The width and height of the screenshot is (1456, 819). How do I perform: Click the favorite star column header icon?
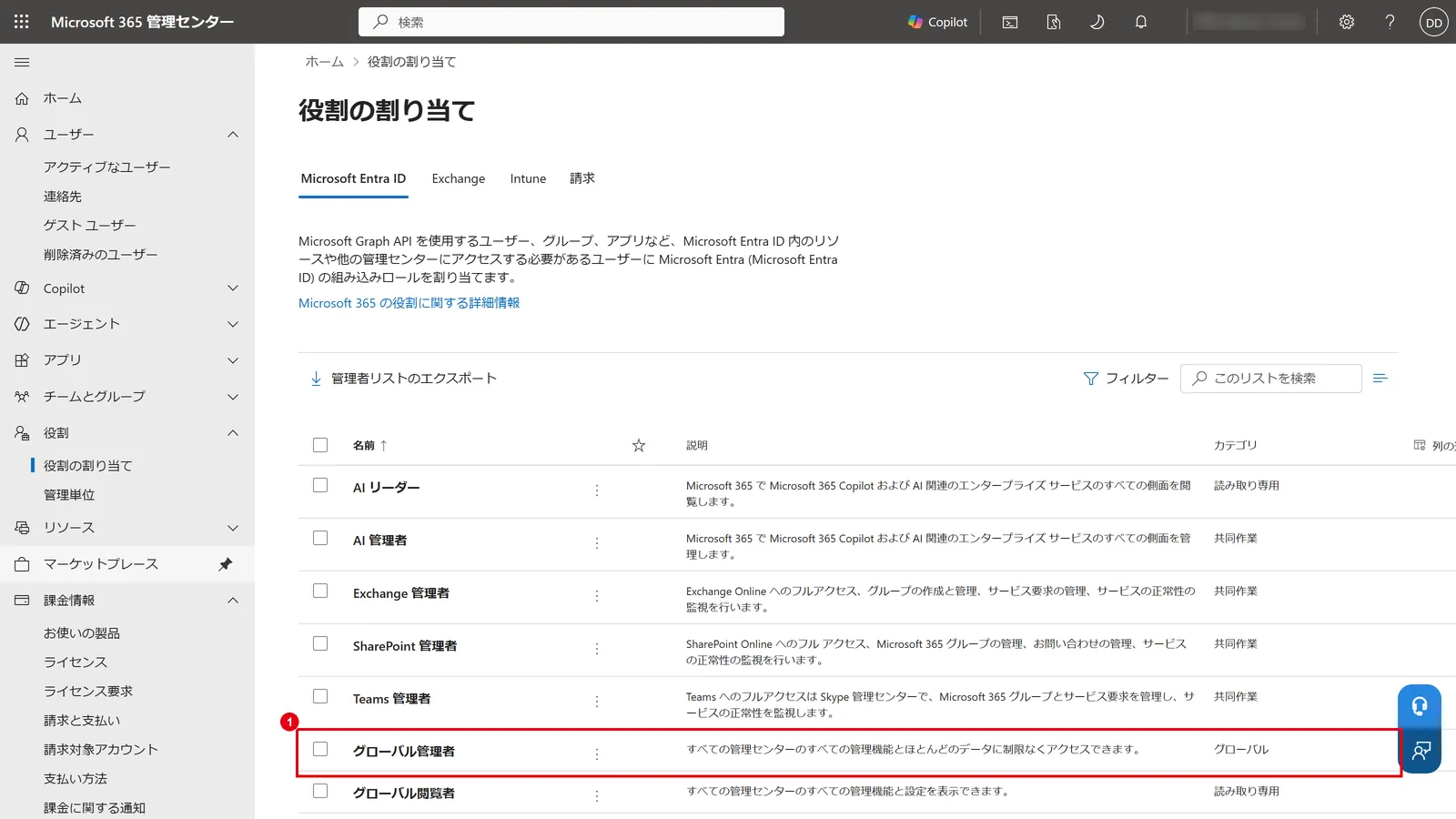click(639, 445)
